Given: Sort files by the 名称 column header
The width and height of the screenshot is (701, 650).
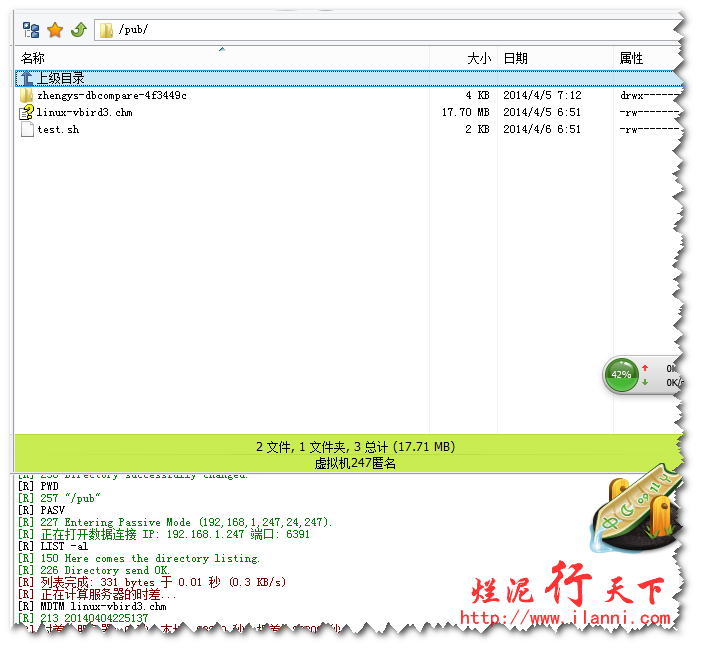Looking at the screenshot, I should 33,59.
